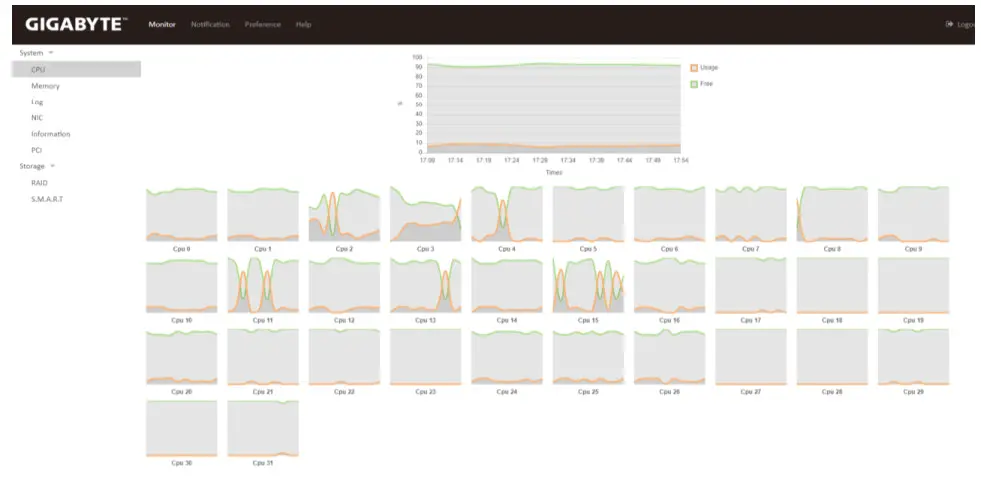This screenshot has height=481, width=981.
Task: Collapse the System section arrow
Action: (51, 52)
